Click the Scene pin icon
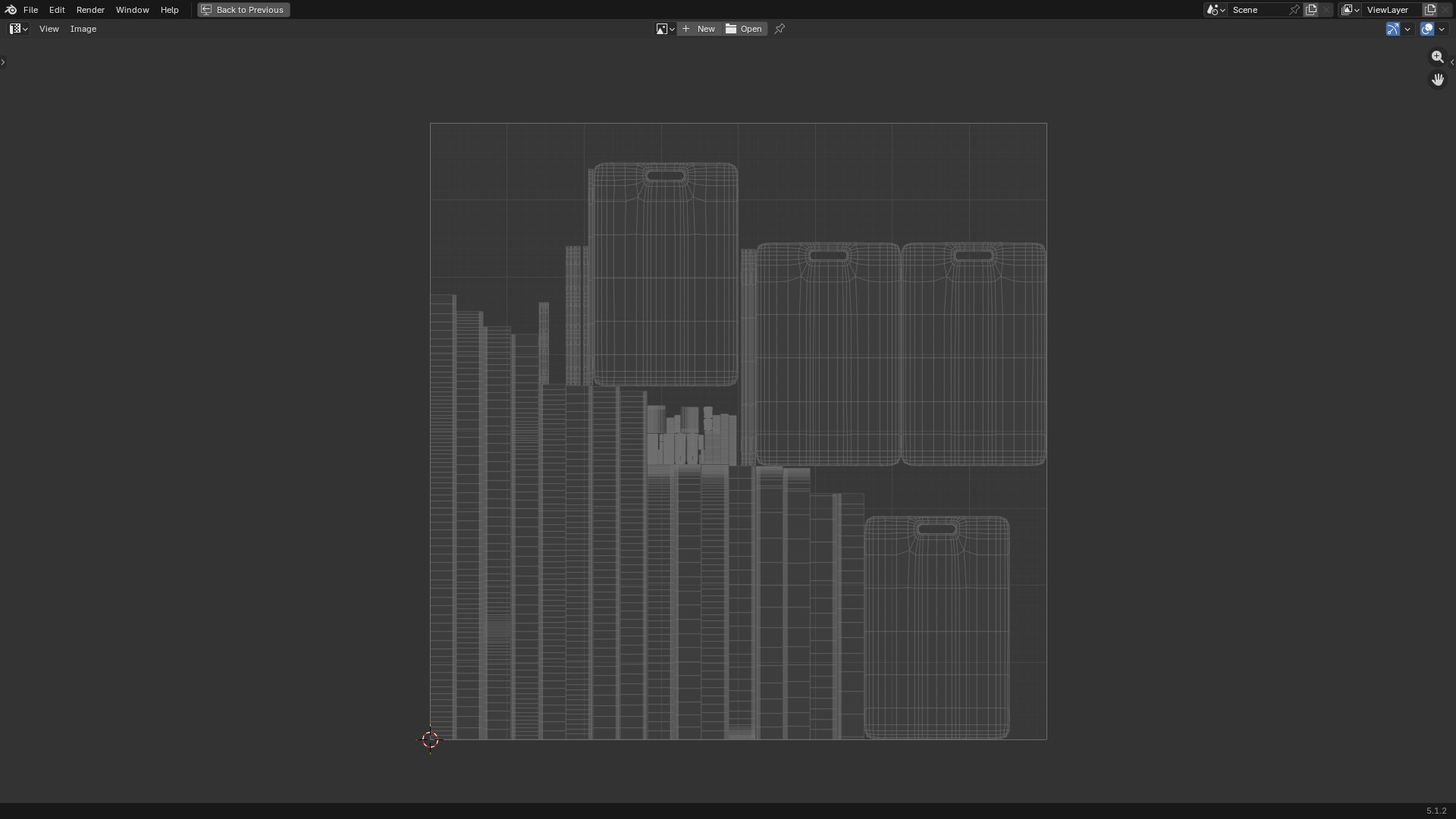This screenshot has width=1456, height=819. point(1294,10)
